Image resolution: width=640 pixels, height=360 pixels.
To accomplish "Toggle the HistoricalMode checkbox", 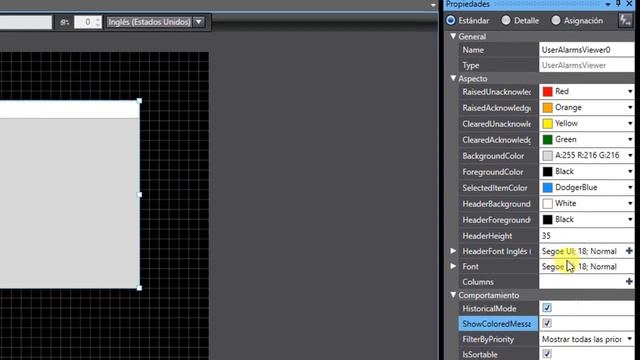I will tap(547, 308).
